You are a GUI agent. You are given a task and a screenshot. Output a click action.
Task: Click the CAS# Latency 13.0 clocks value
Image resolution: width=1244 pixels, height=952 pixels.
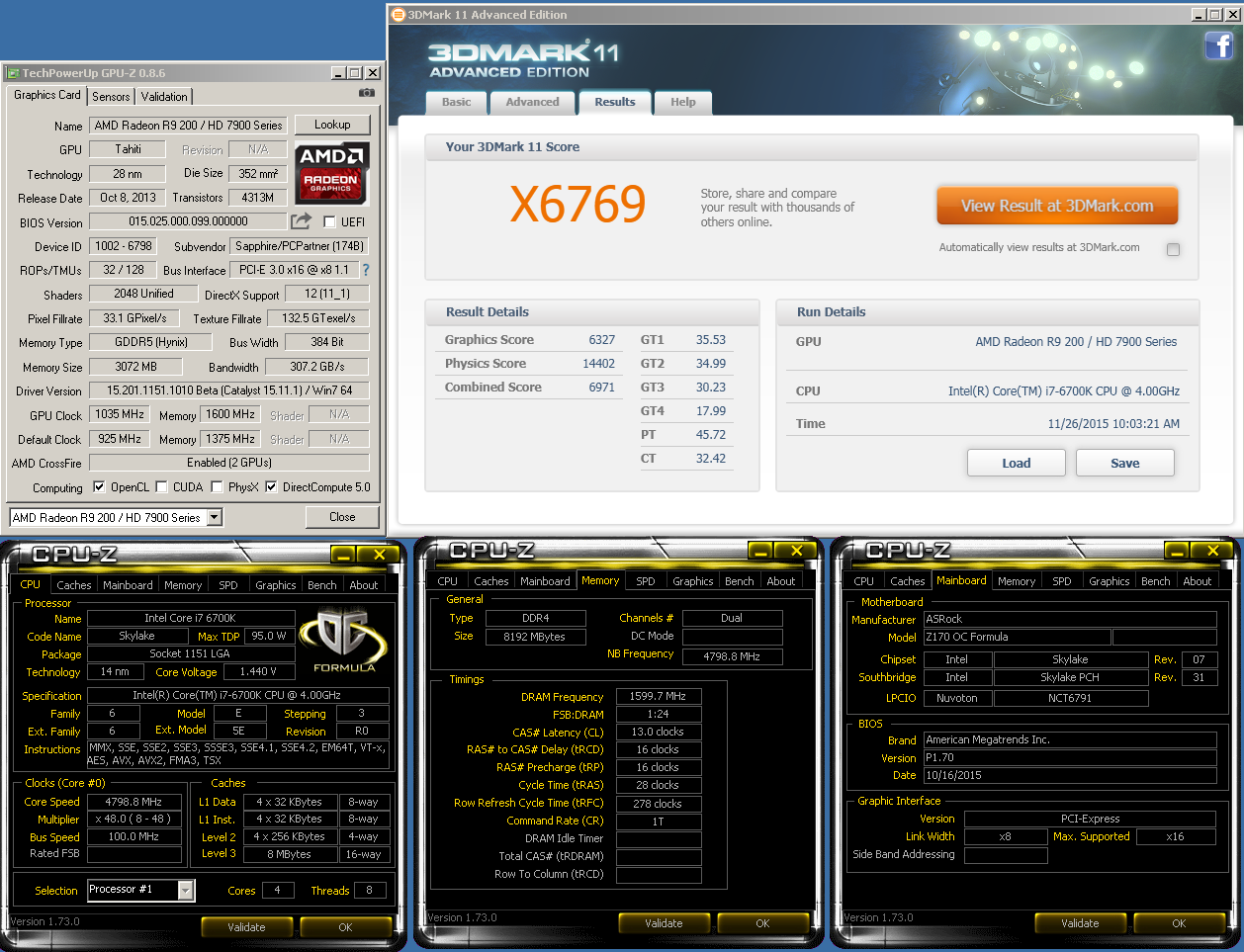coord(659,732)
